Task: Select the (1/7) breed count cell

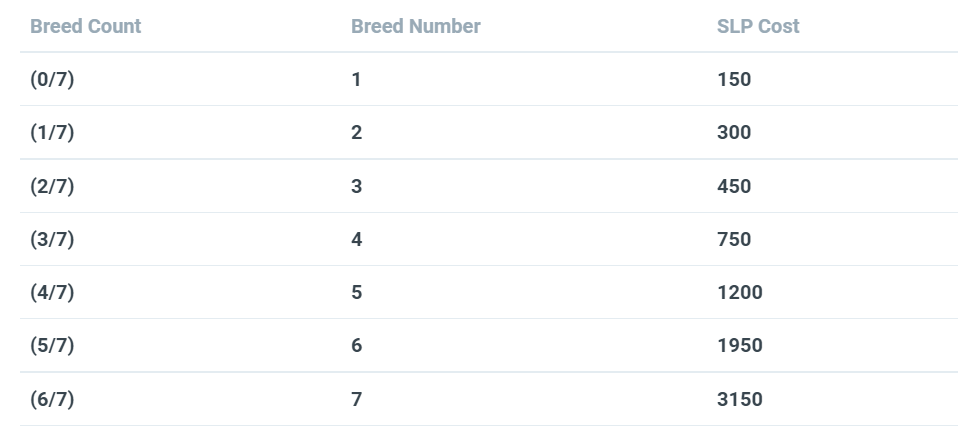Action: point(52,132)
